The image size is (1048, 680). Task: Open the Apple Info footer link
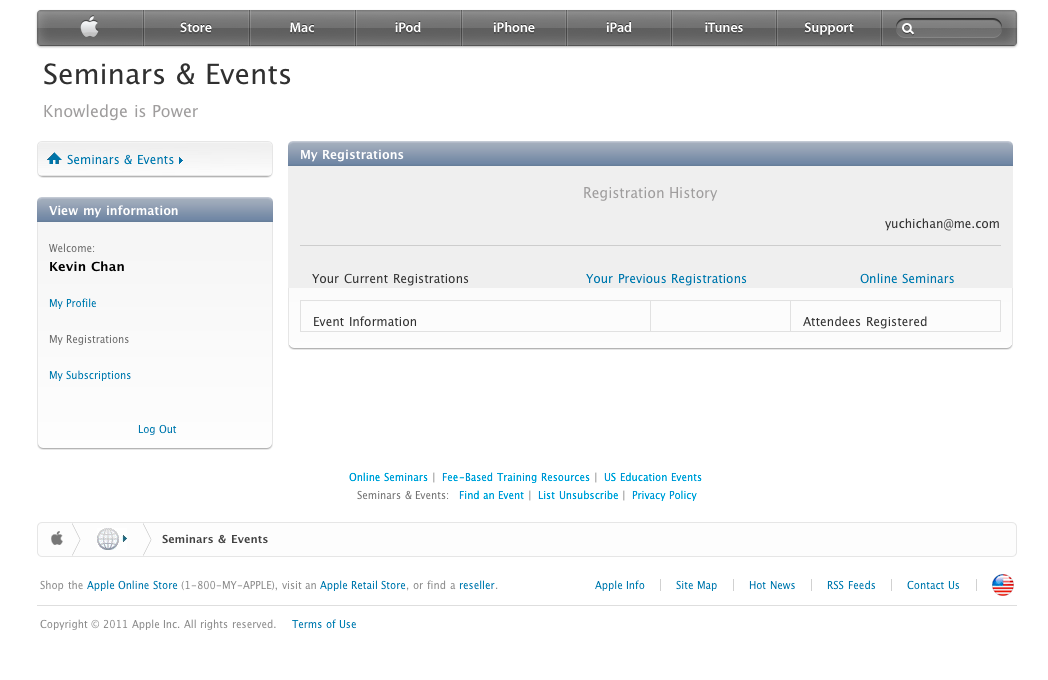click(x=620, y=585)
